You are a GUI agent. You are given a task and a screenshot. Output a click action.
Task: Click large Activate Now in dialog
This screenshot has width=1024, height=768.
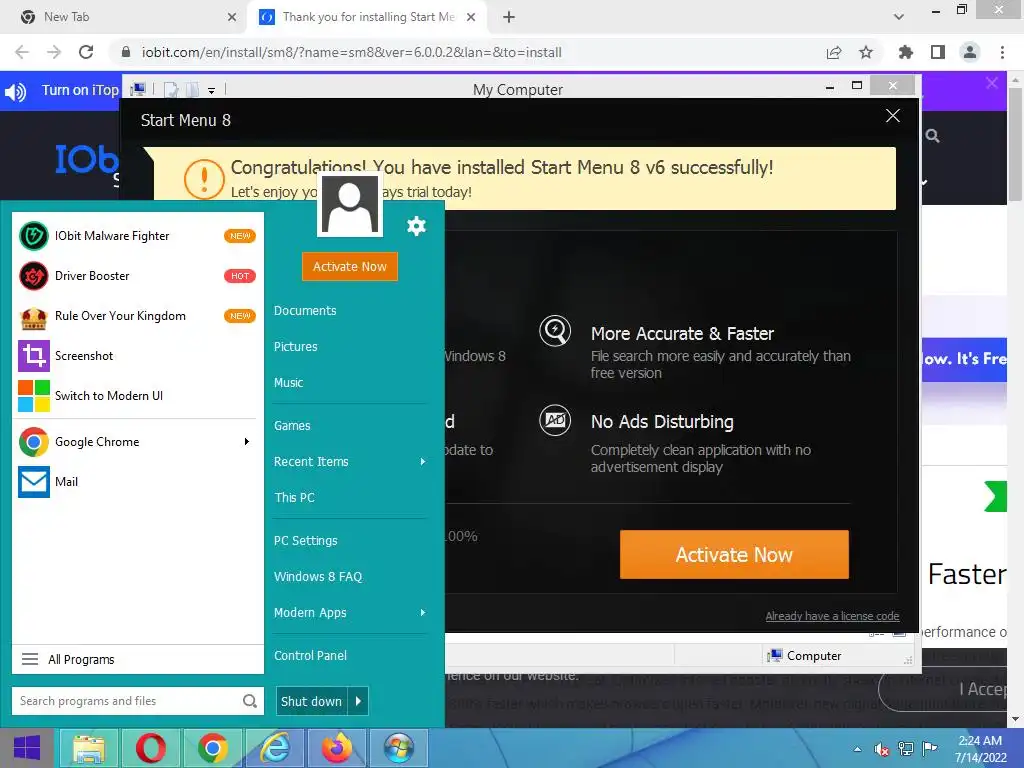pos(734,554)
